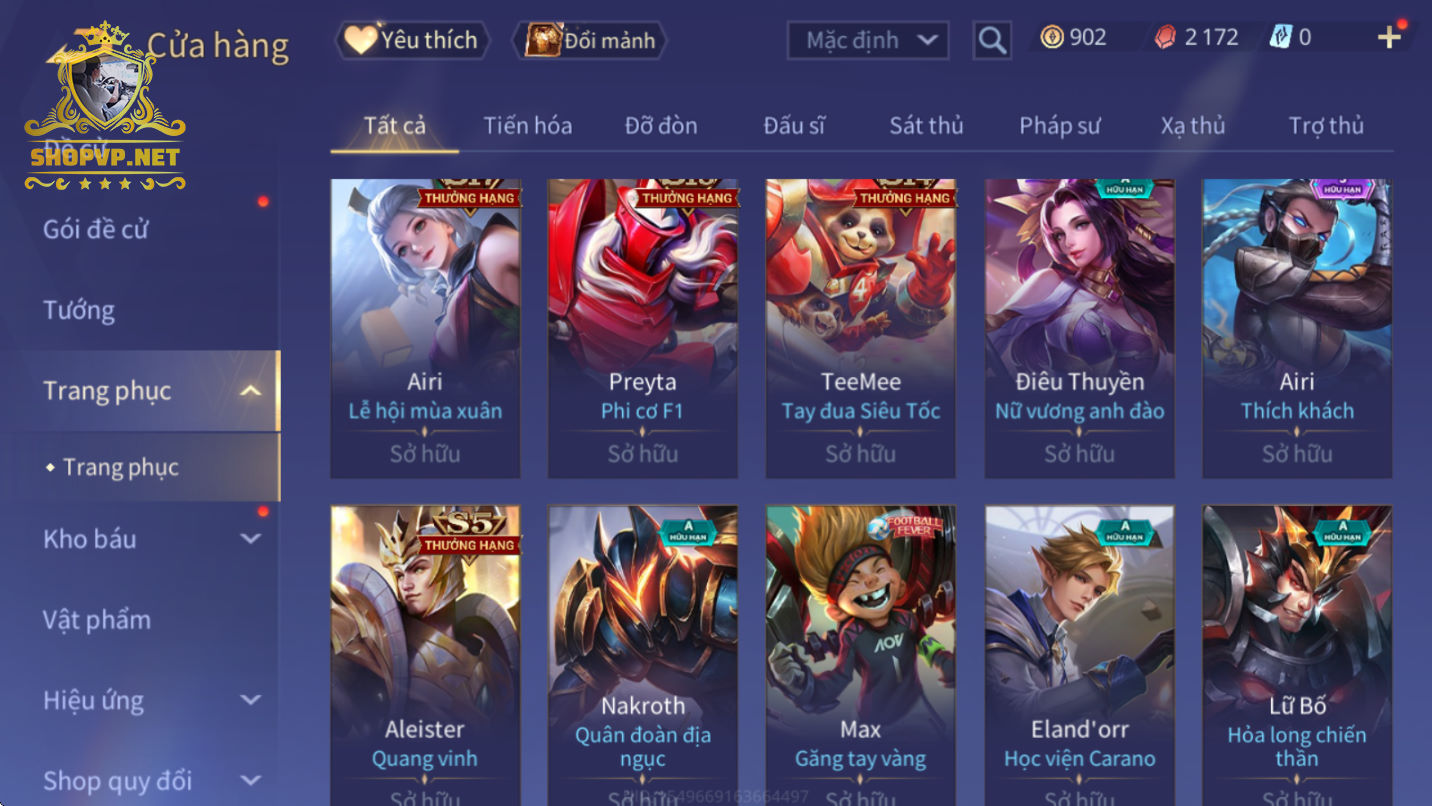
Task: Tap the red gem currency icon
Action: (x=1165, y=37)
